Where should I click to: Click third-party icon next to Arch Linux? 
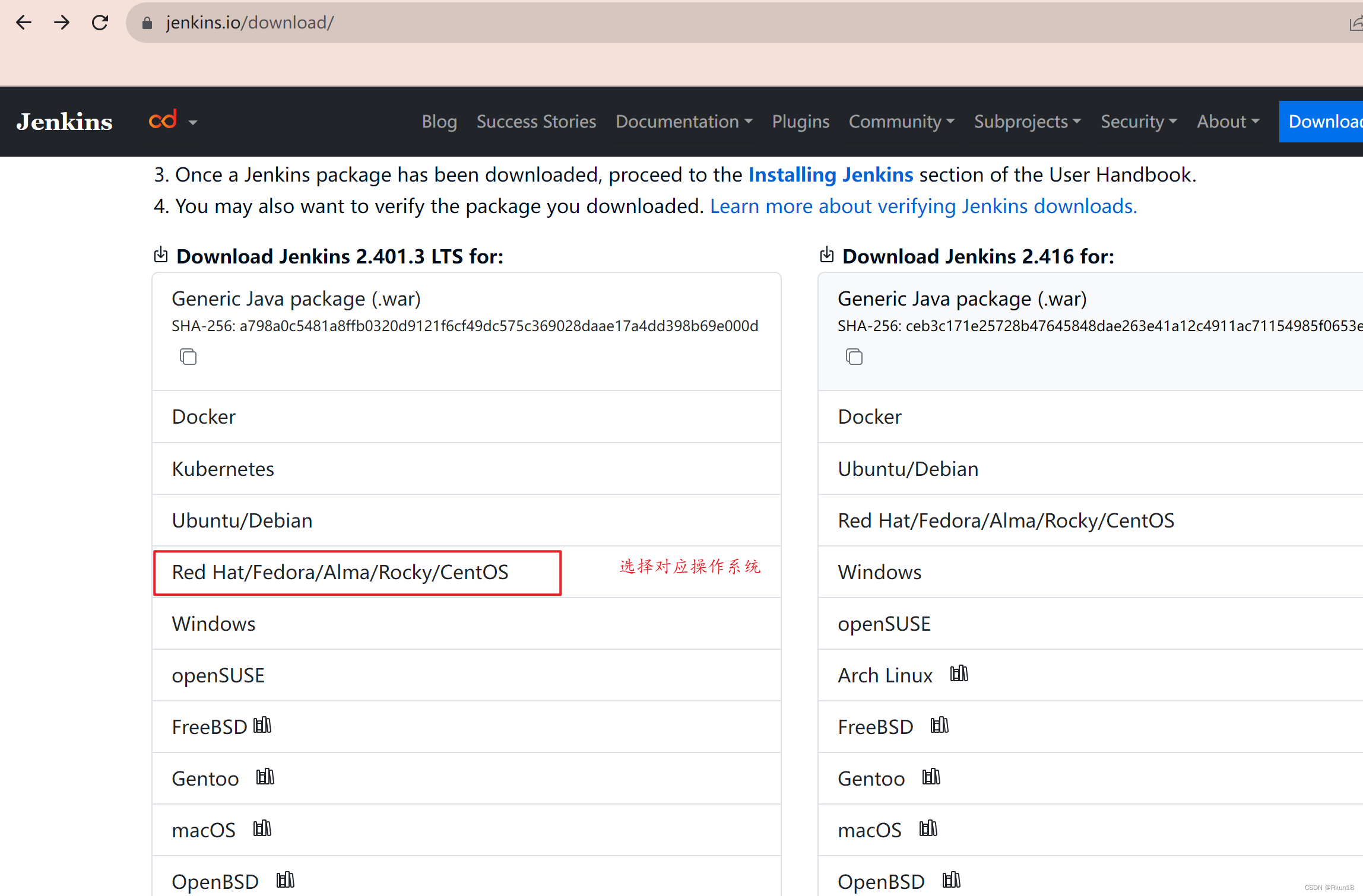pyautogui.click(x=959, y=673)
